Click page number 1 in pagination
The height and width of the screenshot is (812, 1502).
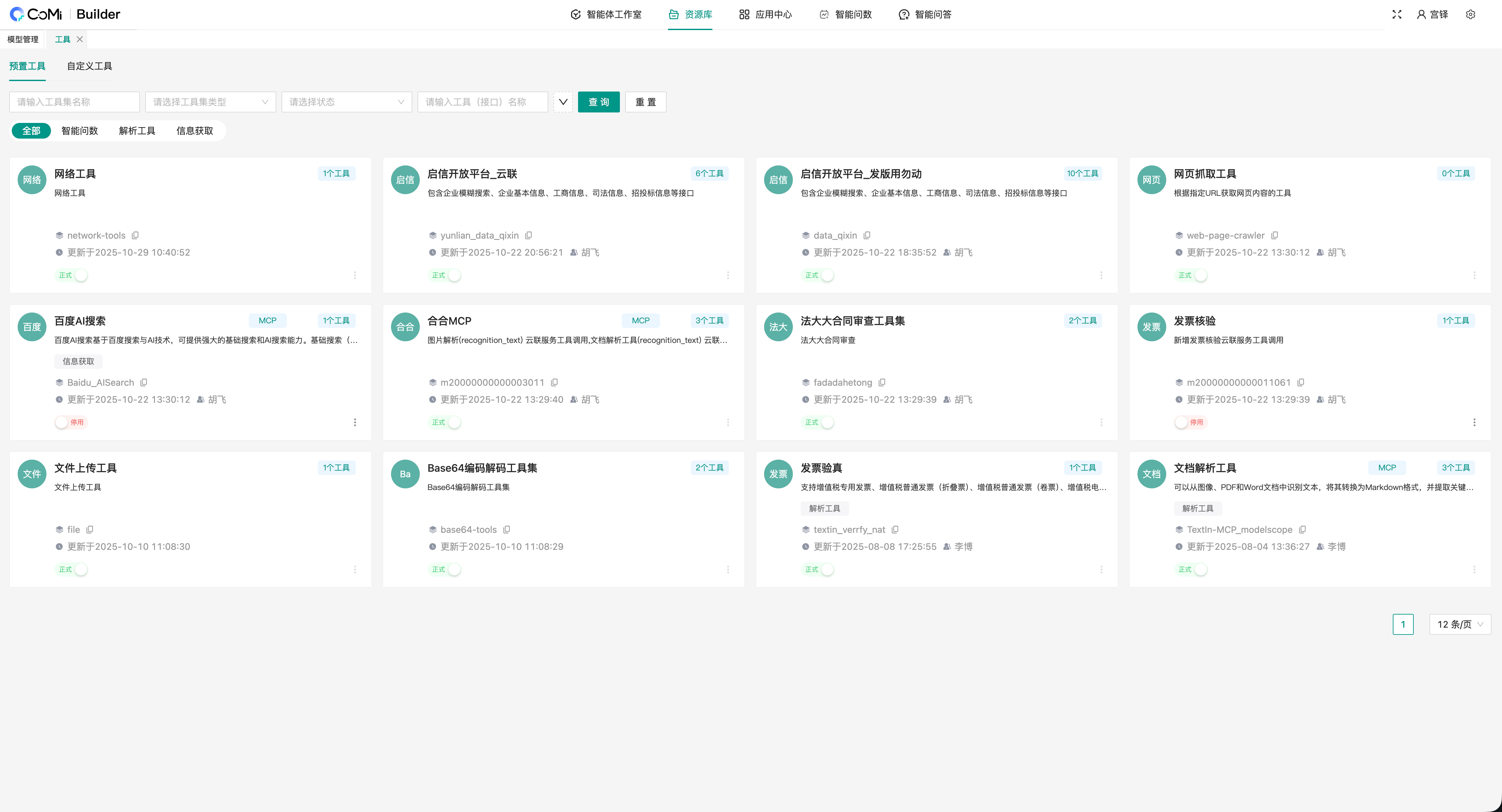tap(1403, 624)
